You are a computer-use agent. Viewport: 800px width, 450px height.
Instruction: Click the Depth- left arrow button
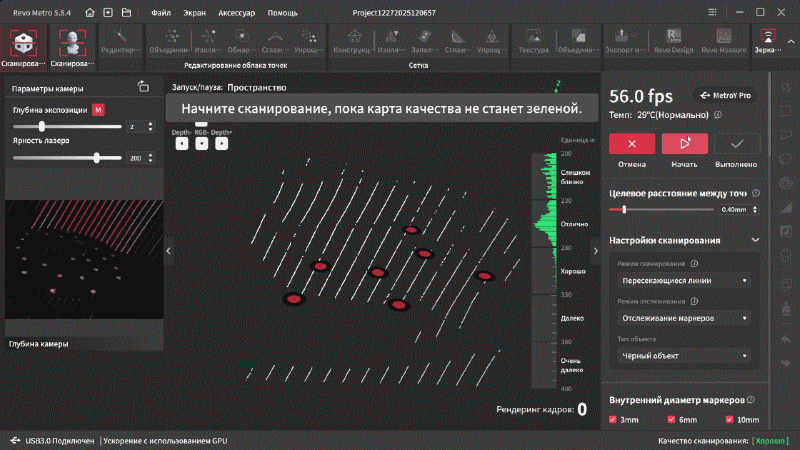[181, 143]
